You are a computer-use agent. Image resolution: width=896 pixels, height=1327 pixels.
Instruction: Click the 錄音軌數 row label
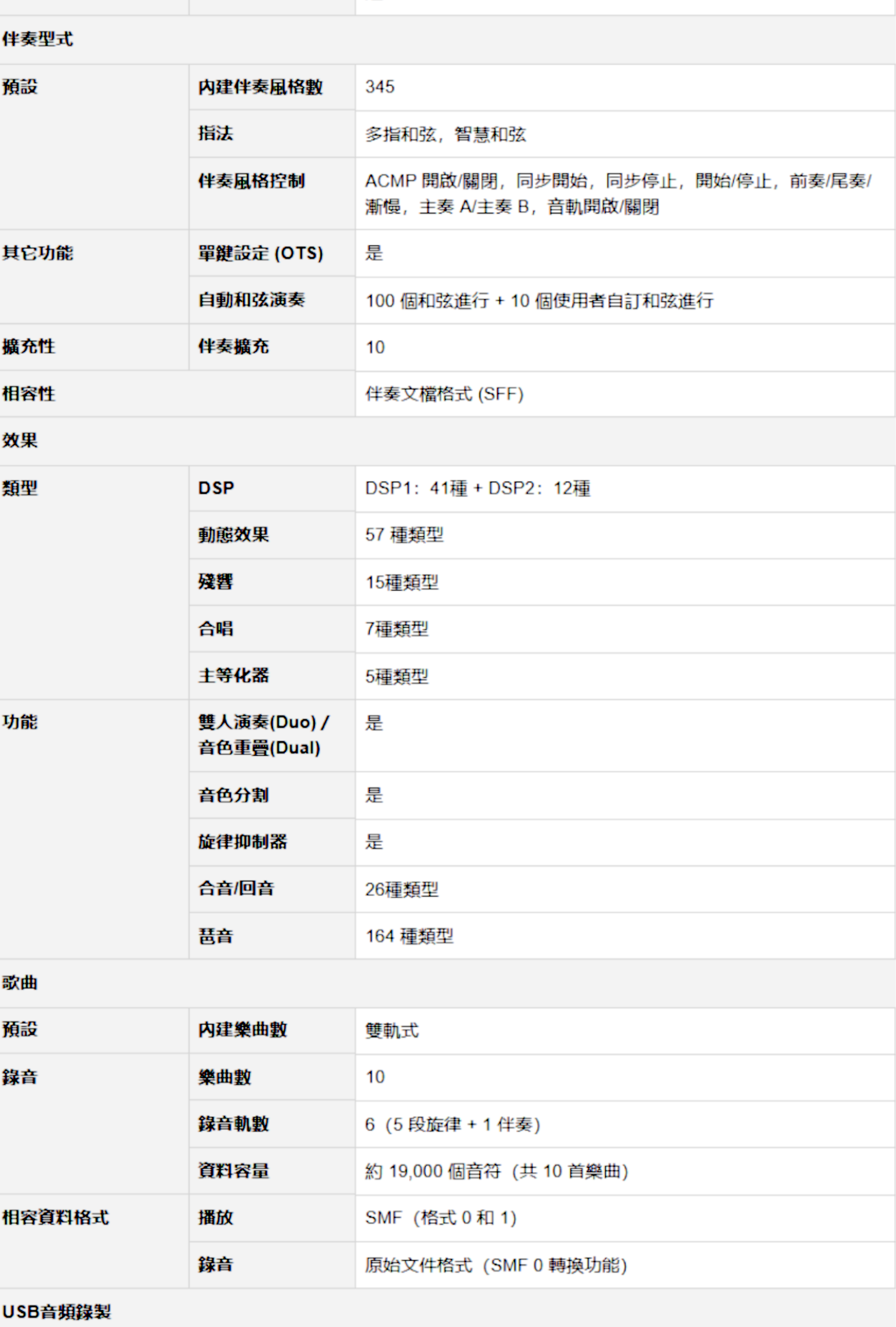point(233,1123)
